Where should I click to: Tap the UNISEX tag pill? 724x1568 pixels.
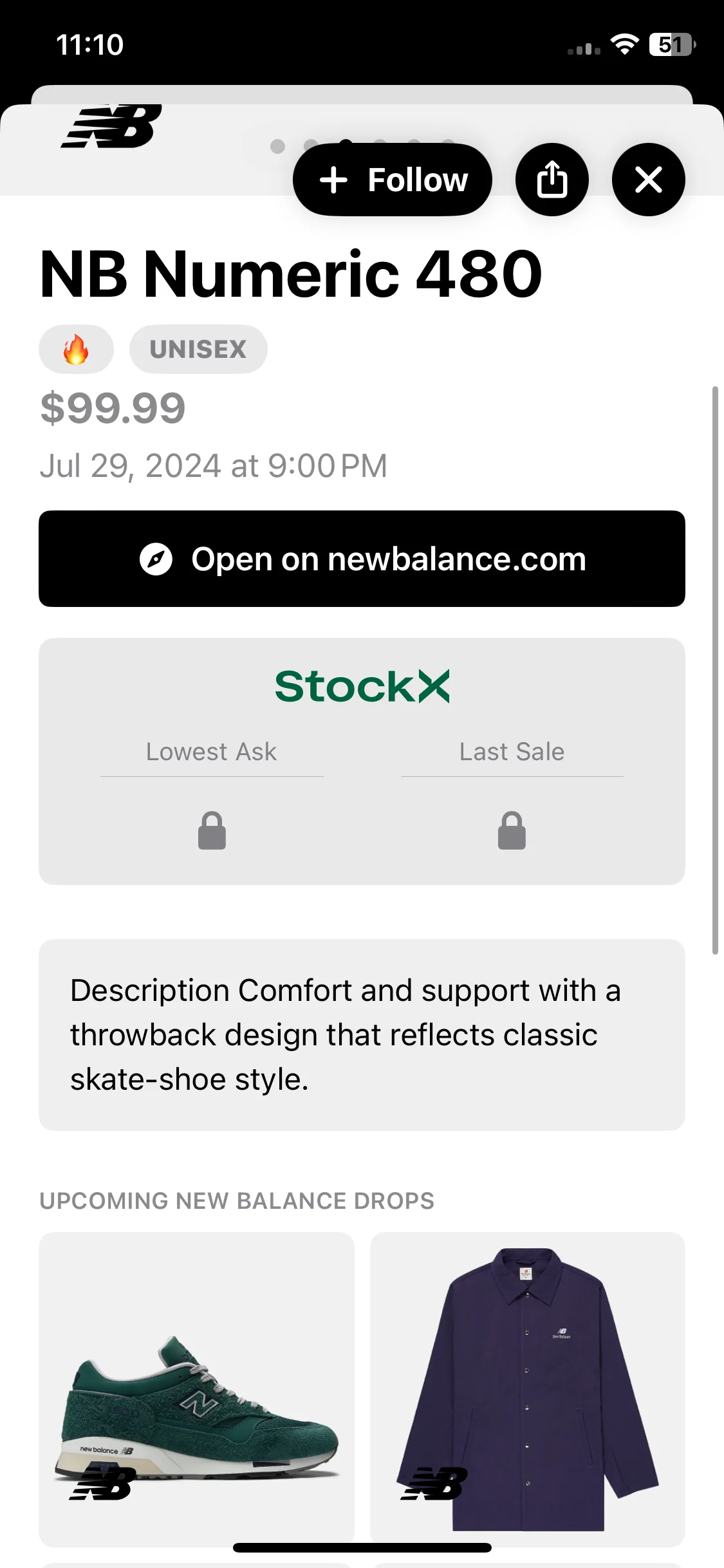point(198,349)
